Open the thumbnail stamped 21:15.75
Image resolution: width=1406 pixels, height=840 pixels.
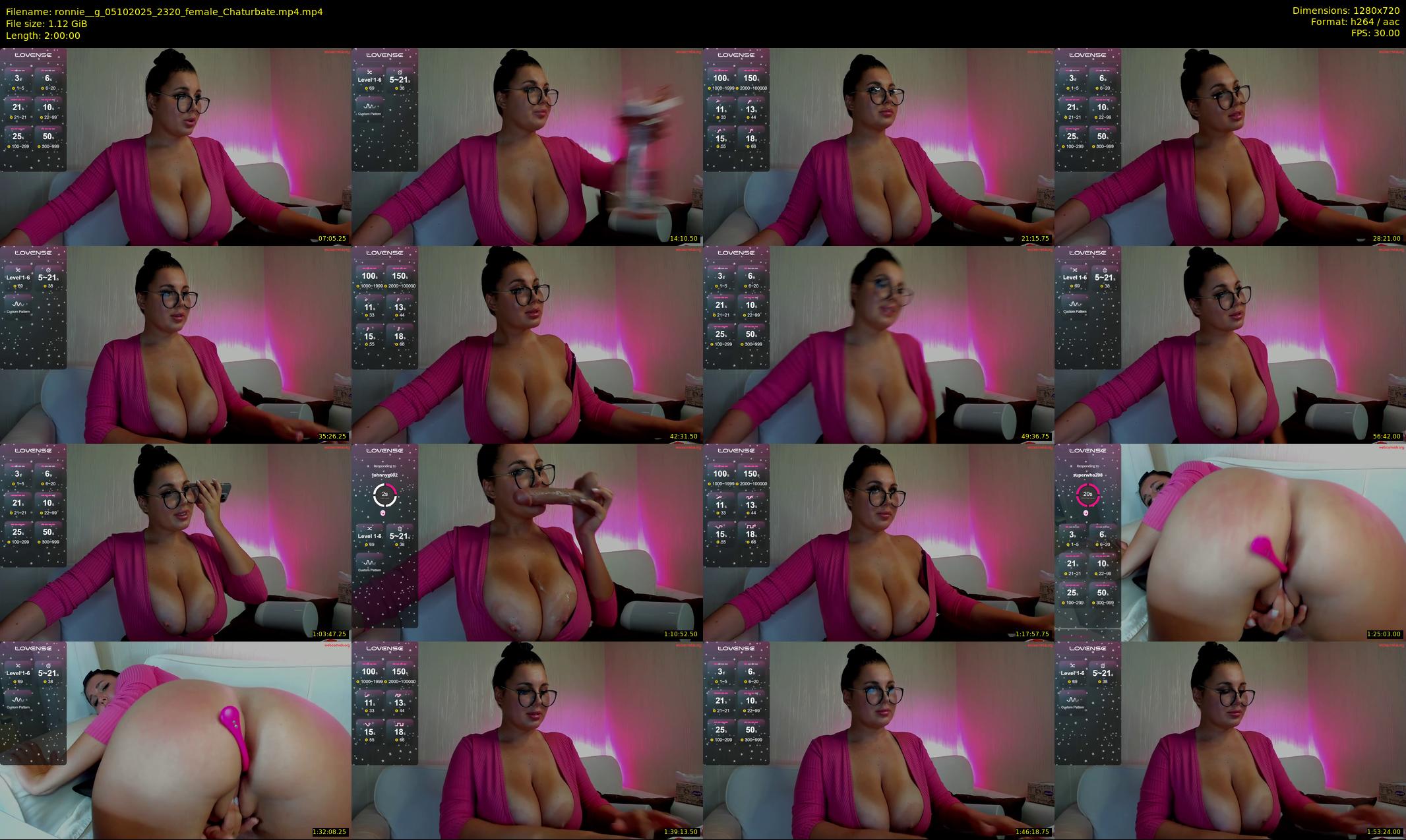(x=878, y=146)
